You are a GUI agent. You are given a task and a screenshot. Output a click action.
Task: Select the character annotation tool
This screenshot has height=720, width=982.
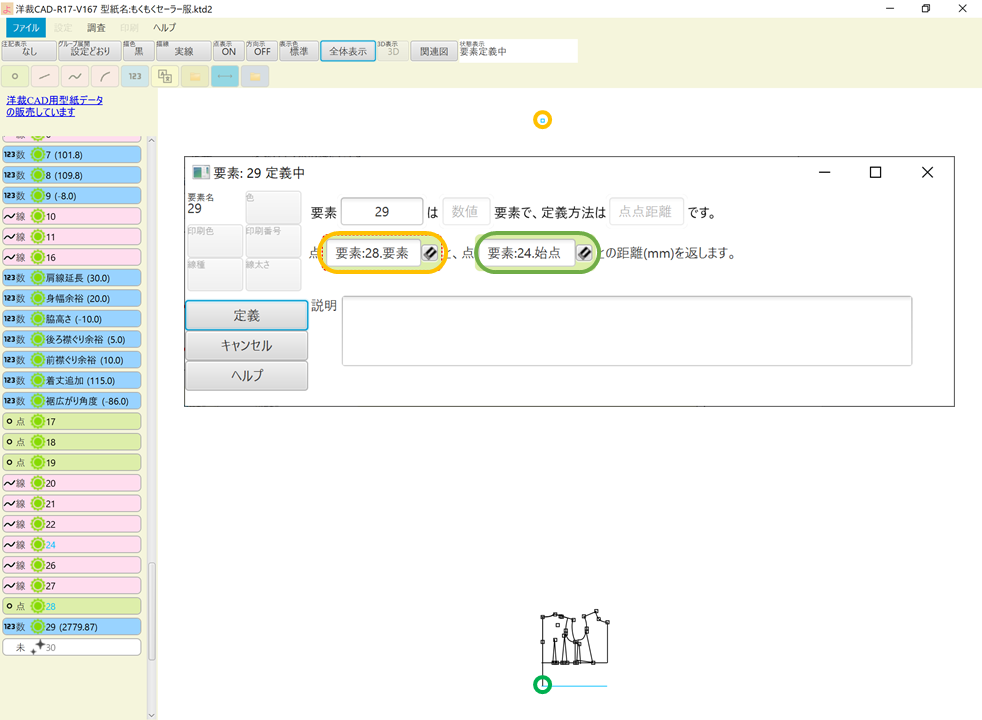tap(164, 76)
